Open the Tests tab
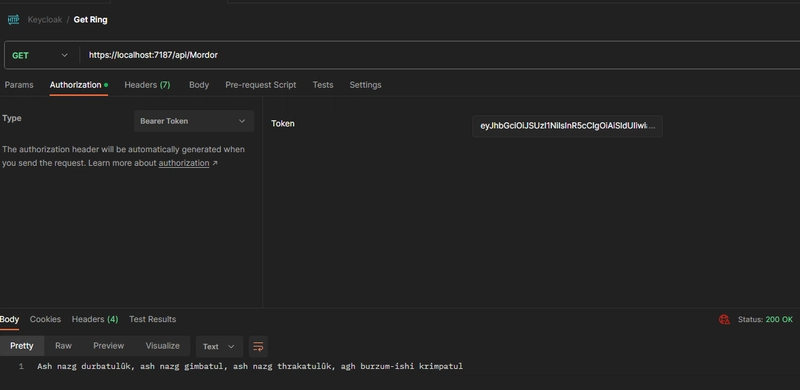This screenshot has width=800, height=390. (x=323, y=85)
